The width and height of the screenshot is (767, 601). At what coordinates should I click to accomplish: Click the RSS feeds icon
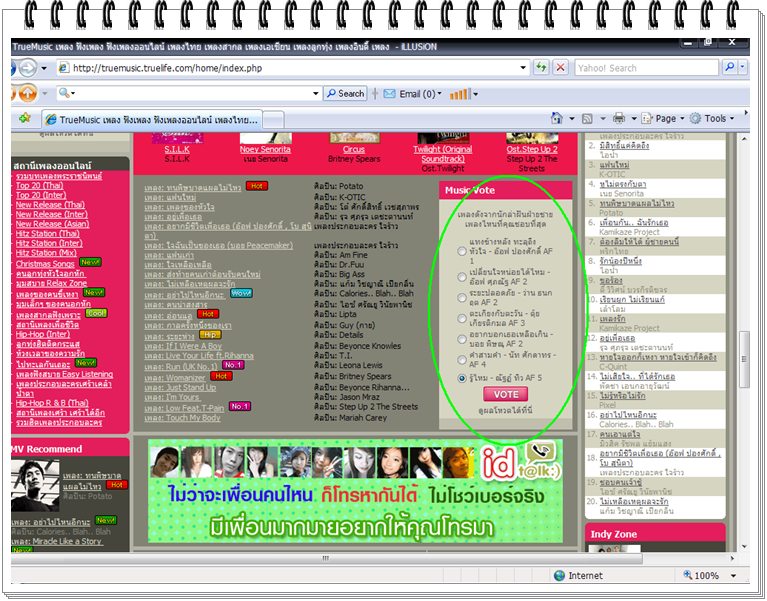587,118
